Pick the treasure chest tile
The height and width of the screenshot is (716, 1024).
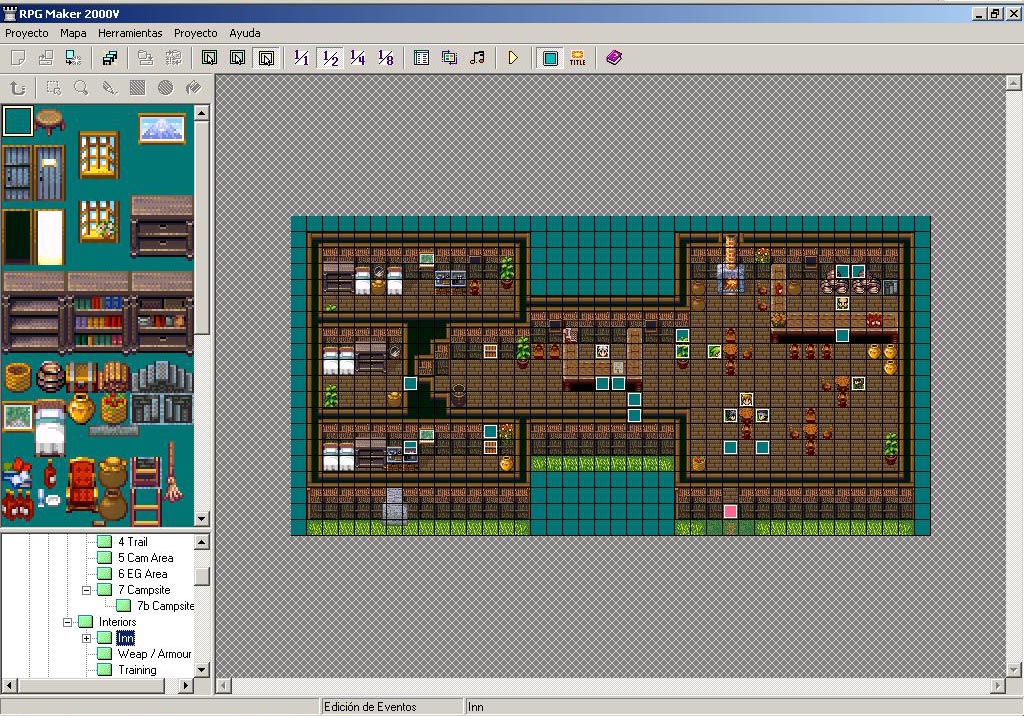coord(82,377)
